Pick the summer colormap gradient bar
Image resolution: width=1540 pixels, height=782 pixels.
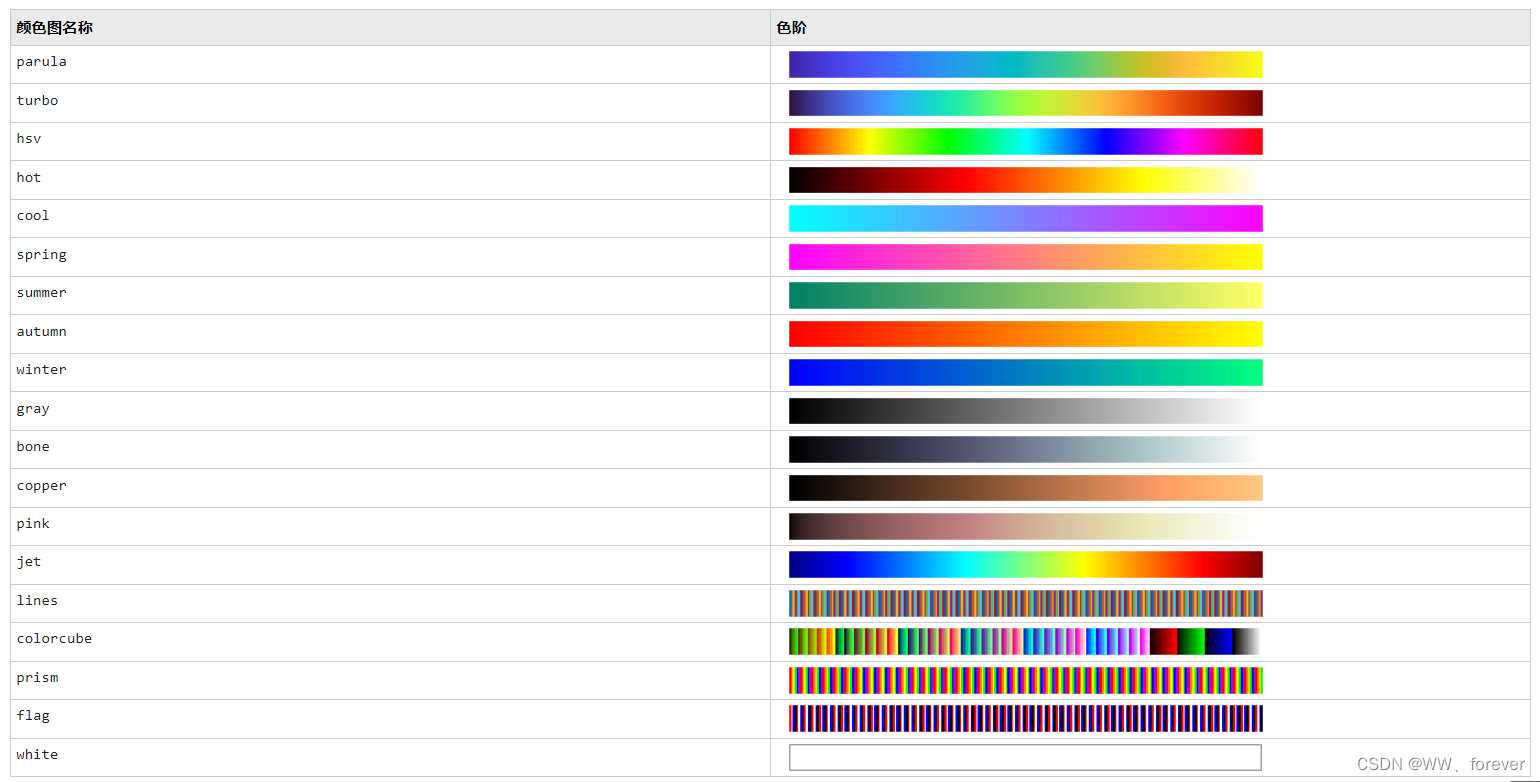point(1025,295)
